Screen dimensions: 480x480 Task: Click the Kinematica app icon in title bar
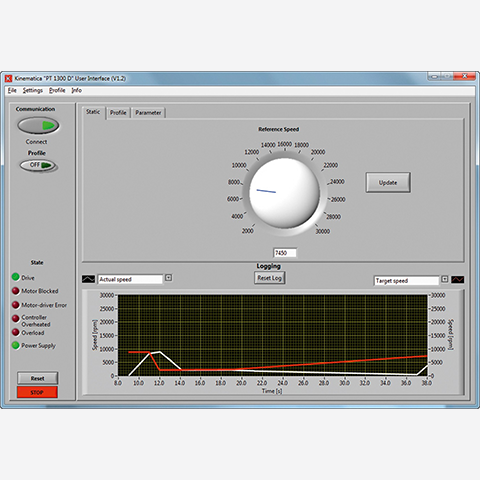click(9, 79)
